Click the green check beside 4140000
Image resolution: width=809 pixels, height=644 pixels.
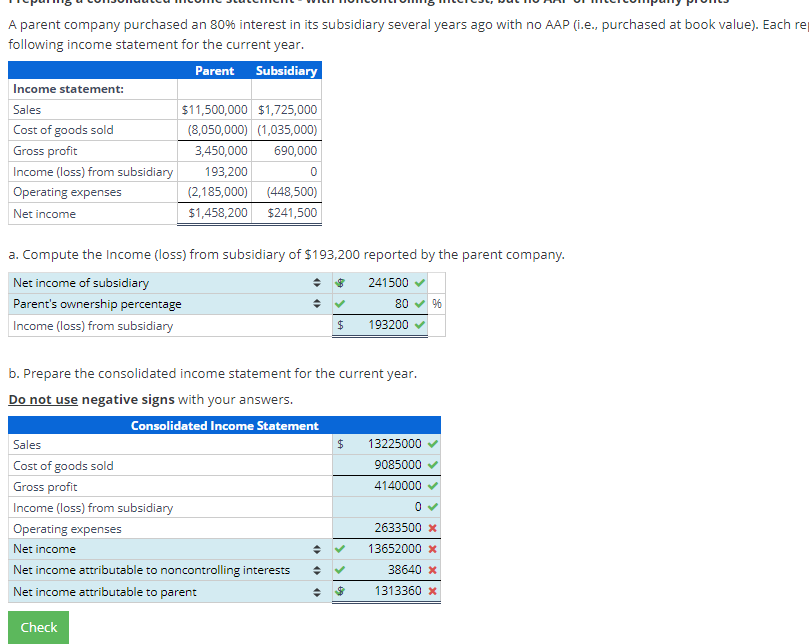click(433, 486)
